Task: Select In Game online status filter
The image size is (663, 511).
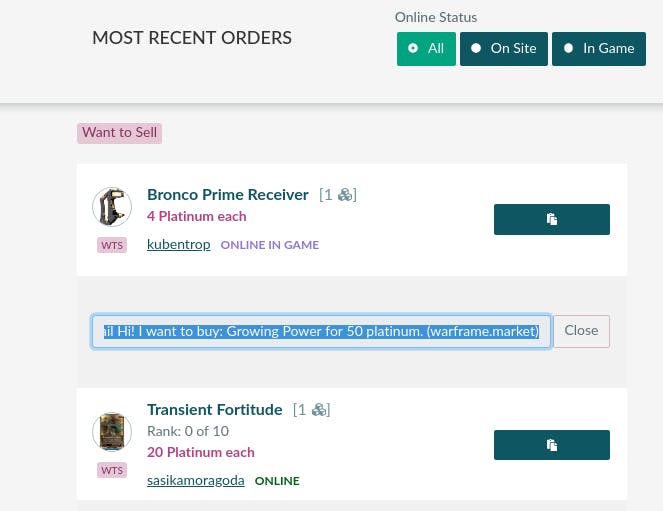Action: (598, 48)
